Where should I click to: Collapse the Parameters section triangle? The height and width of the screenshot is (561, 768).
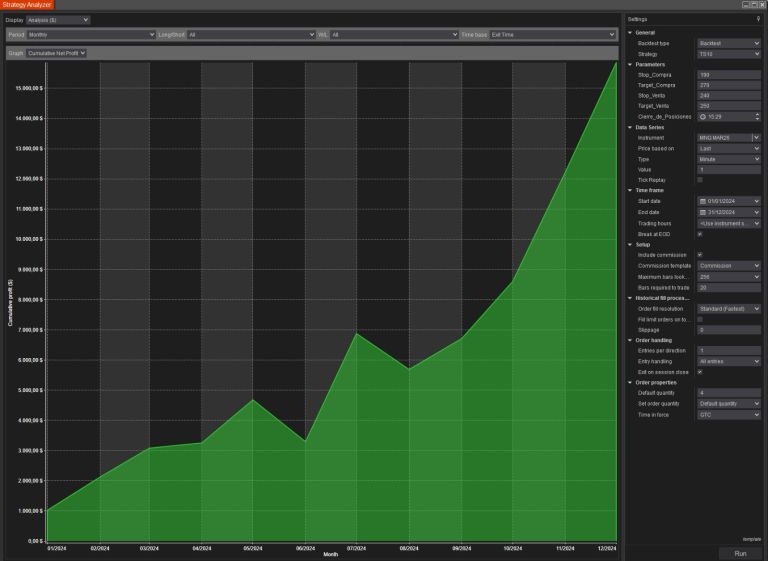point(630,64)
